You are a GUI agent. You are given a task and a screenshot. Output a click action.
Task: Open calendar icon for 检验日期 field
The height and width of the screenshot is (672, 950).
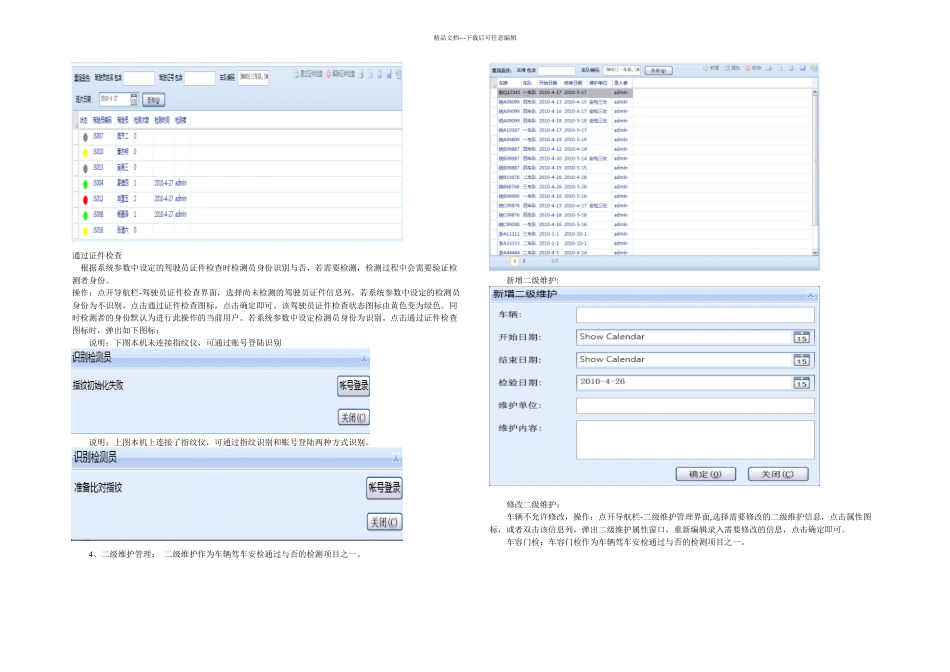coord(801,382)
